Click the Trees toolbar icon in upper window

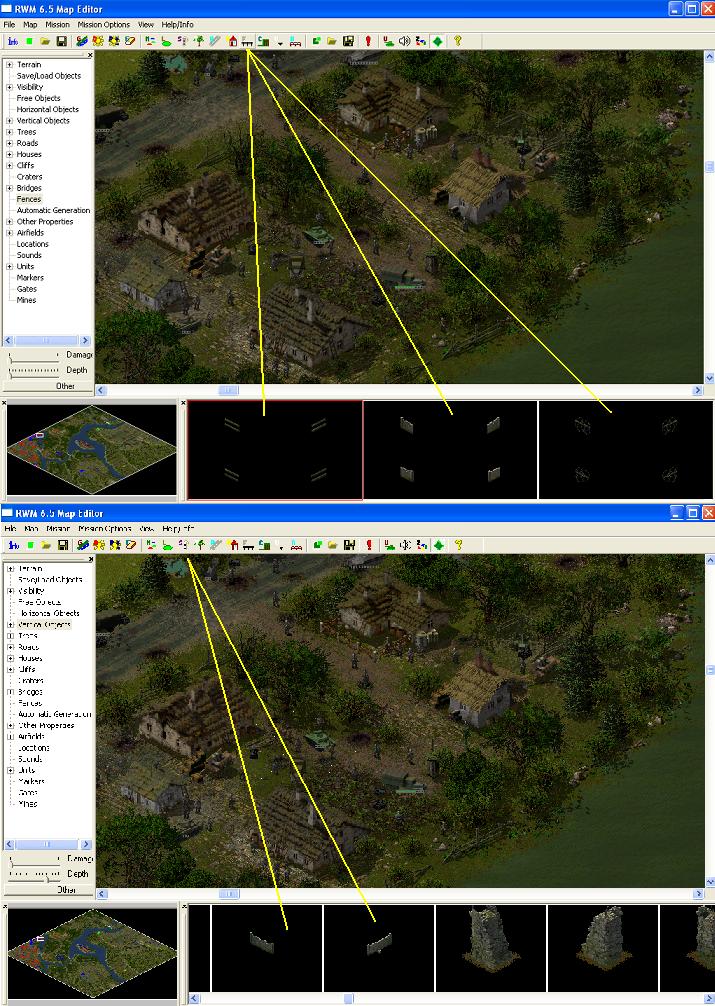point(199,41)
